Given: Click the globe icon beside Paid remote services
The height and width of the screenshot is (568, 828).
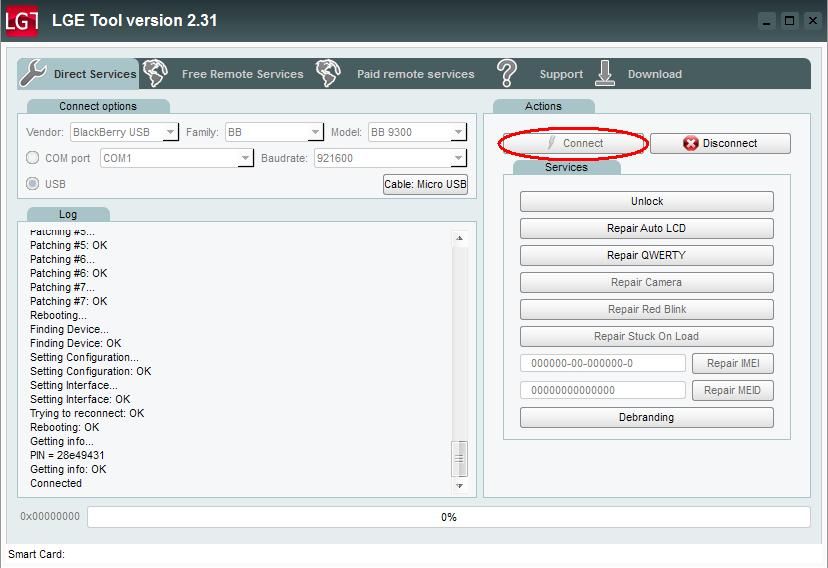Looking at the screenshot, I should click(x=328, y=73).
